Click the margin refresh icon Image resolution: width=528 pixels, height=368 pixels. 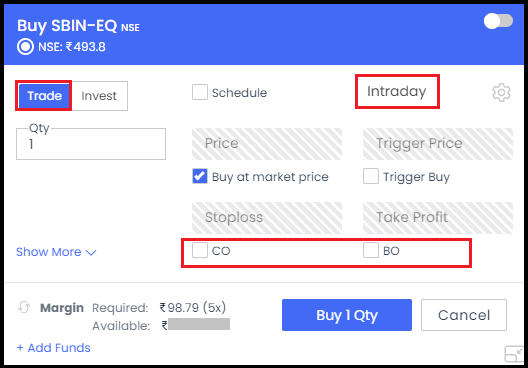[x=24, y=307]
